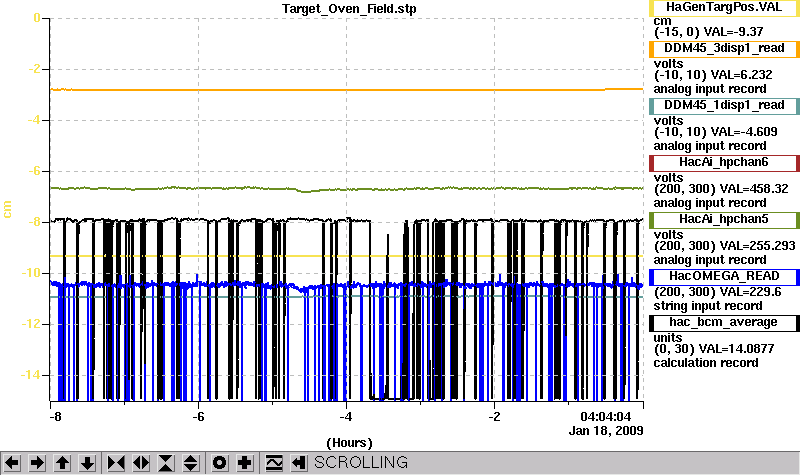Click the VAL=229.6 readout

pos(751,292)
